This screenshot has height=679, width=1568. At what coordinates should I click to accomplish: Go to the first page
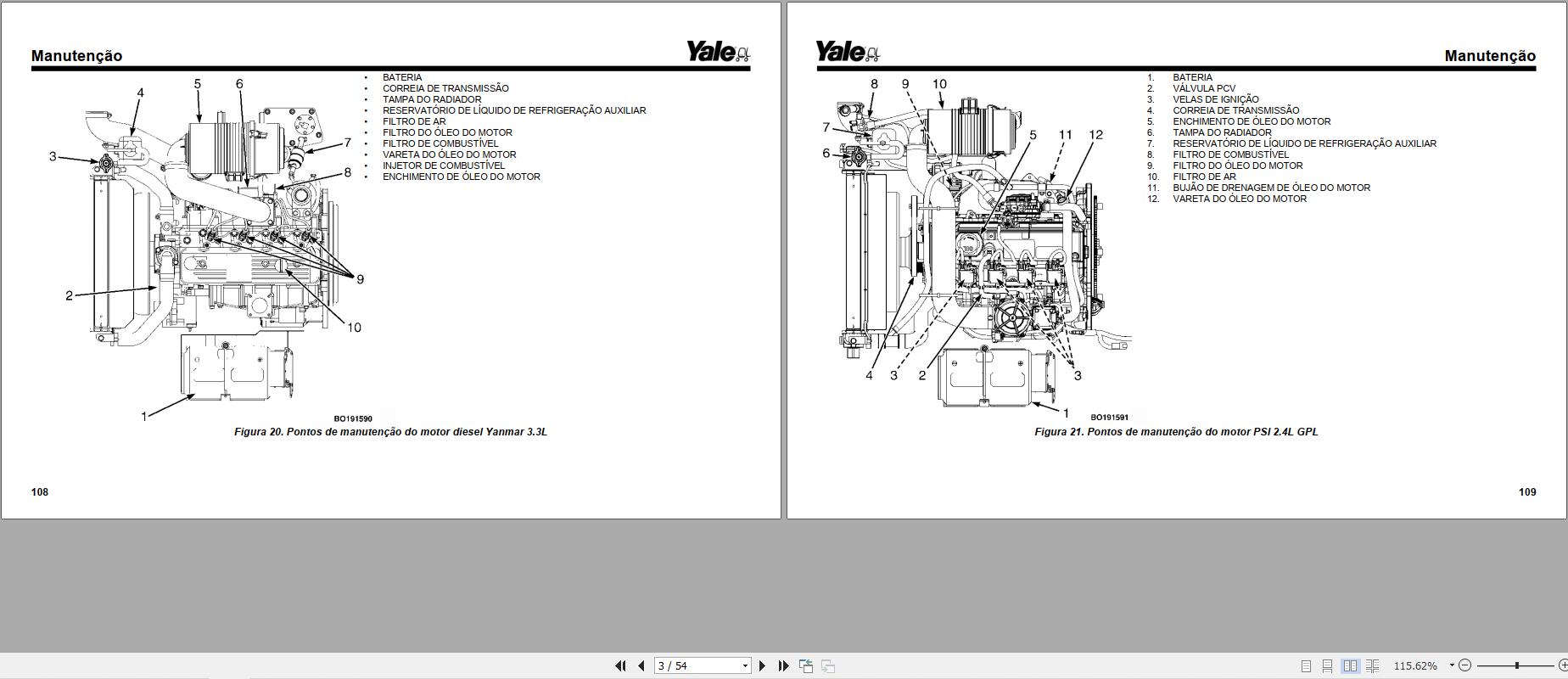[620, 666]
